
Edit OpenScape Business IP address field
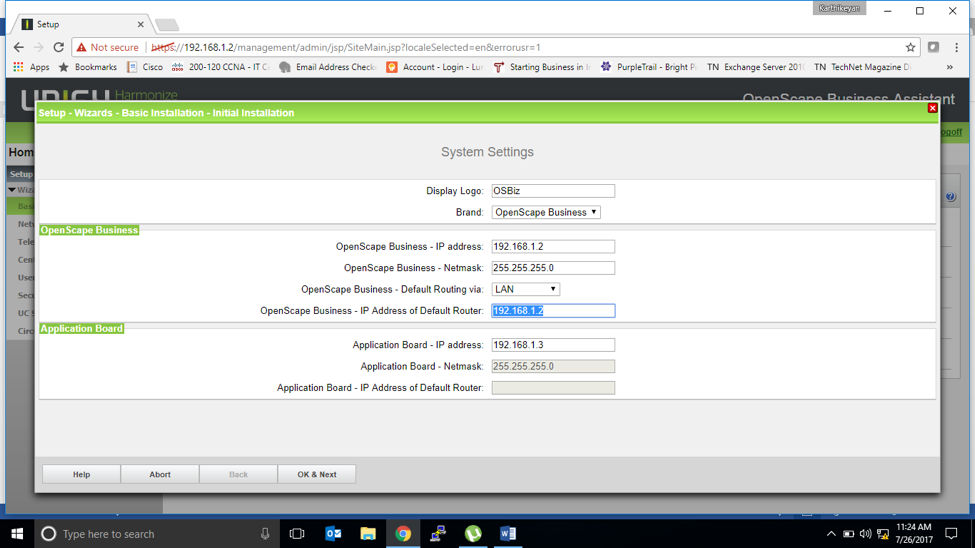point(553,247)
